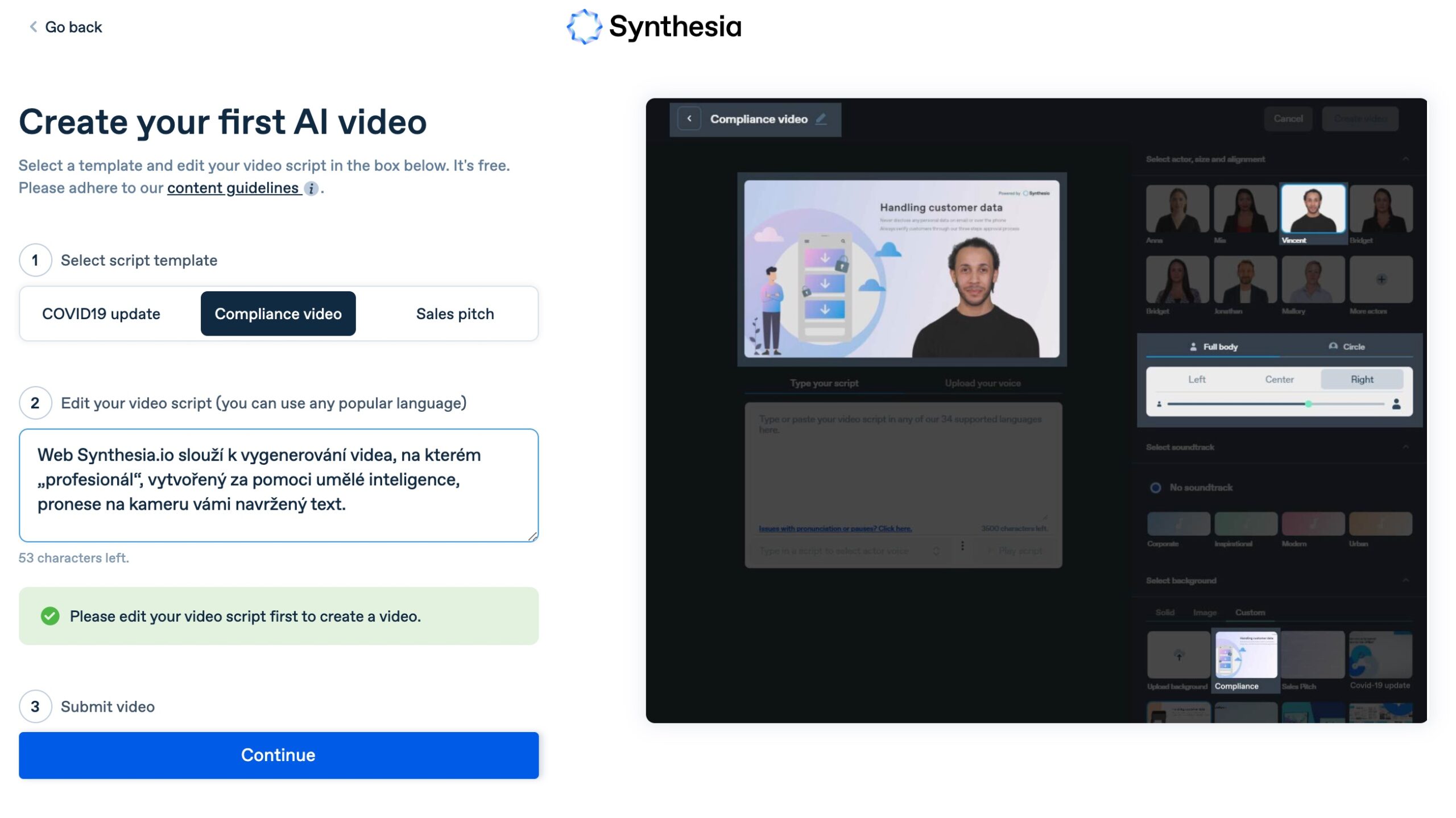Click the pencil icon to rename Compliance video
Image resolution: width=1456 pixels, height=818 pixels.
820,119
